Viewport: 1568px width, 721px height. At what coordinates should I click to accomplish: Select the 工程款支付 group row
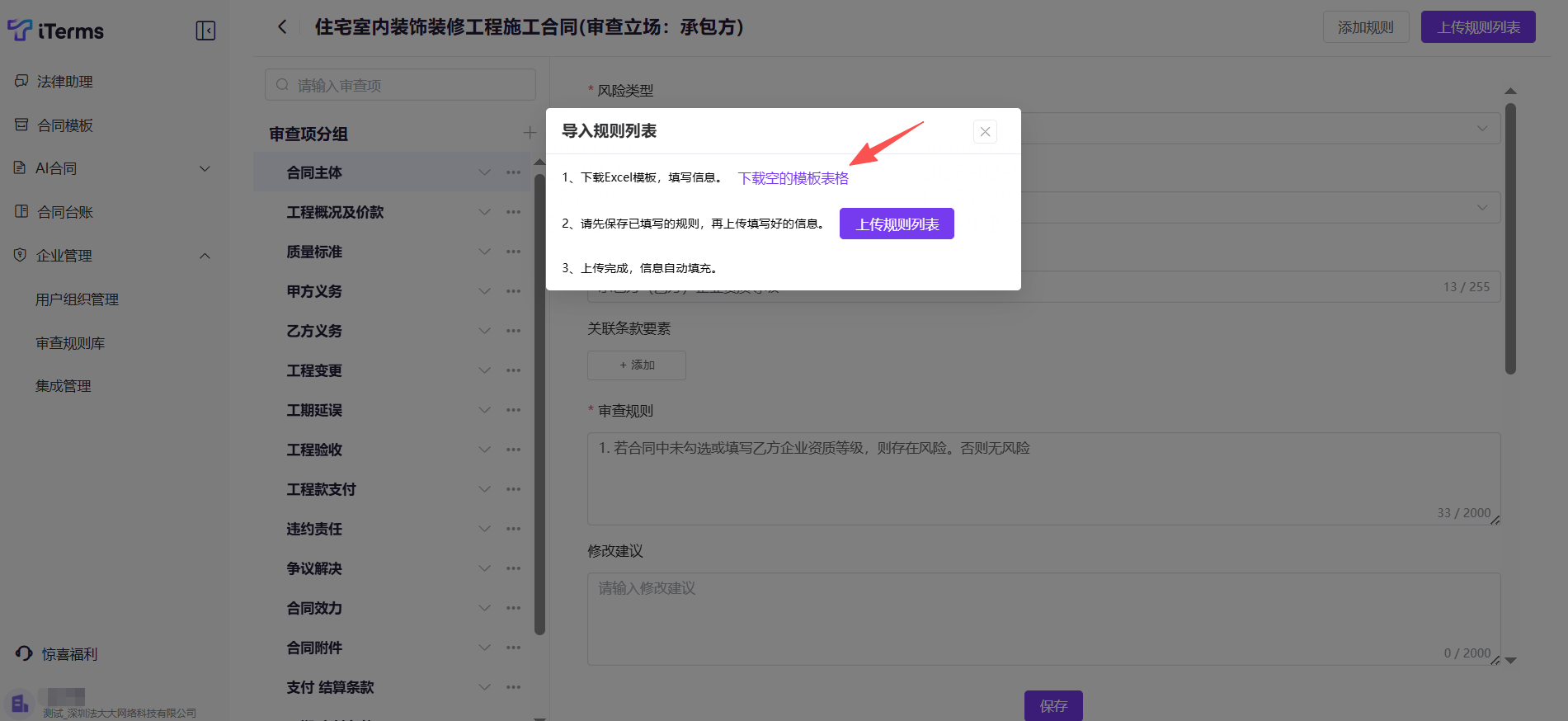(392, 489)
